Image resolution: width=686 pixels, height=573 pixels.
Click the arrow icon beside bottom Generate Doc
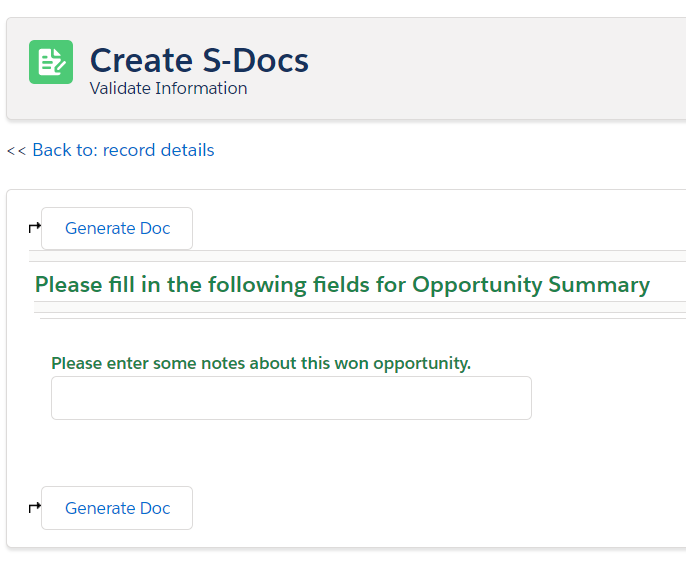pyautogui.click(x=35, y=507)
